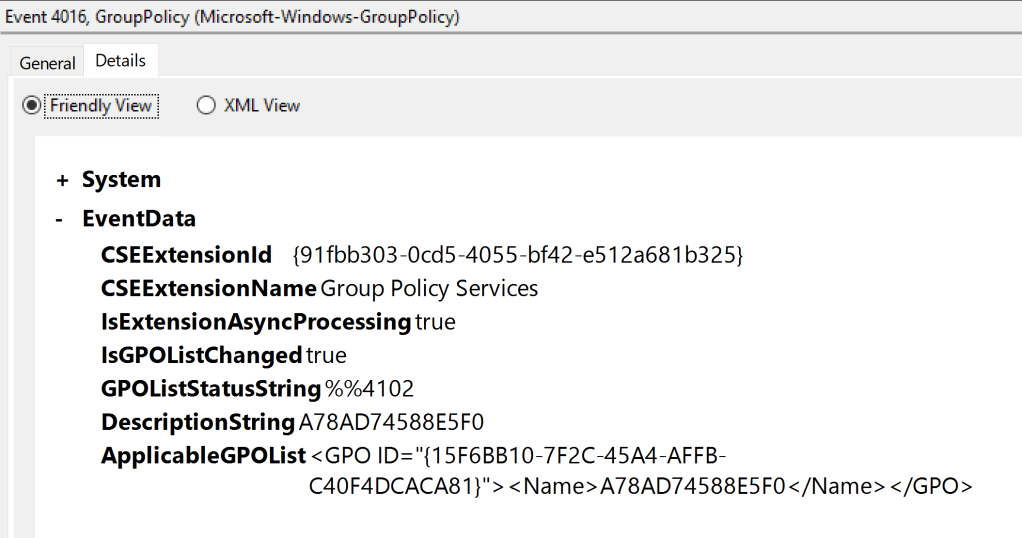This screenshot has width=1022, height=538.
Task: Select the DescriptionString field label
Action: click(198, 422)
